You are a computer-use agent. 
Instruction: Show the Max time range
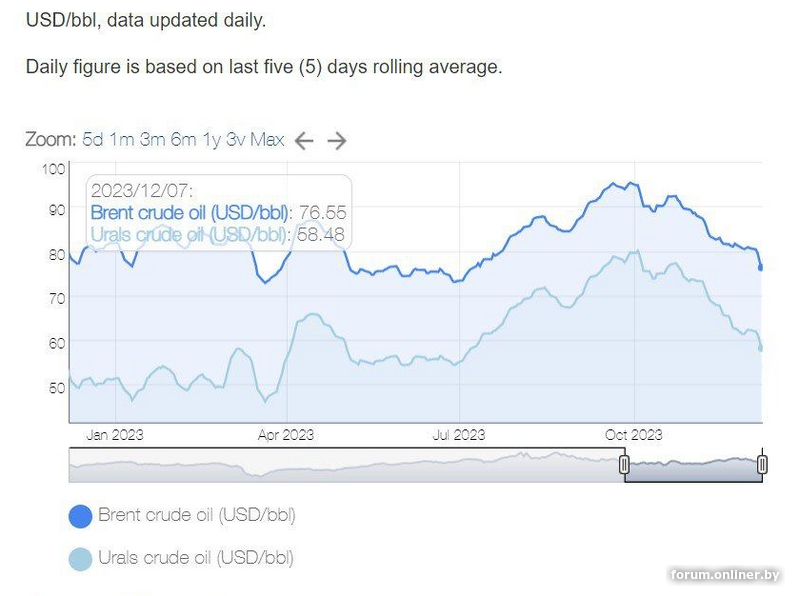(267, 140)
